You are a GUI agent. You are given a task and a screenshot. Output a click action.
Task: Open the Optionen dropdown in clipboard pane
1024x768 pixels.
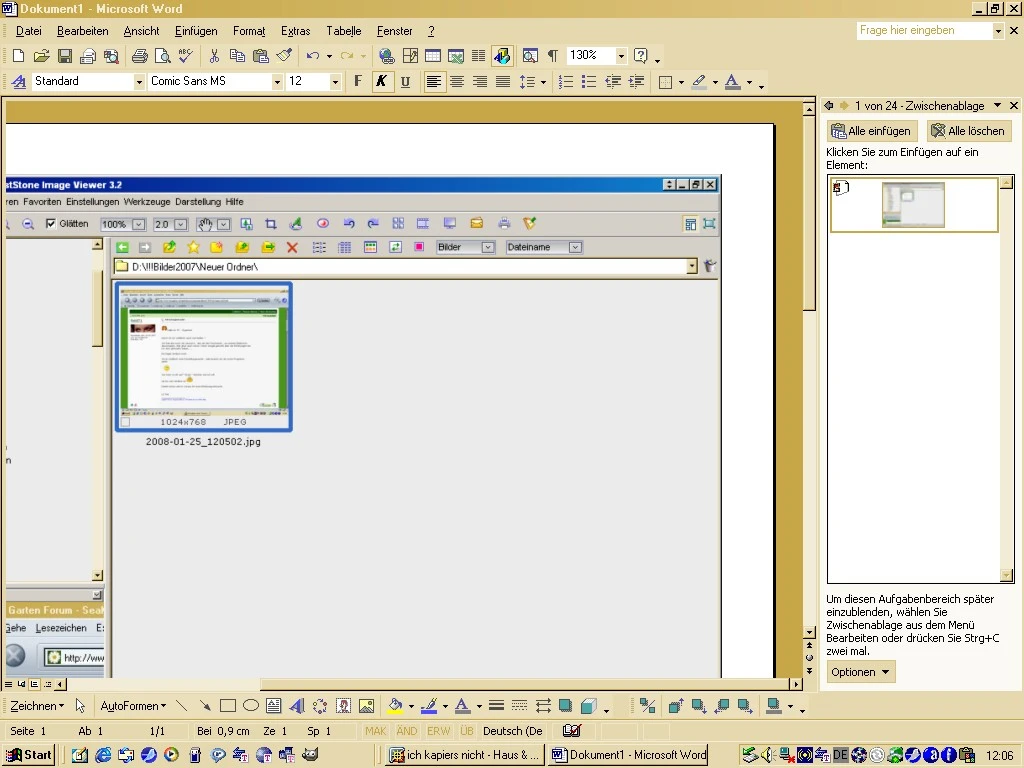[860, 672]
